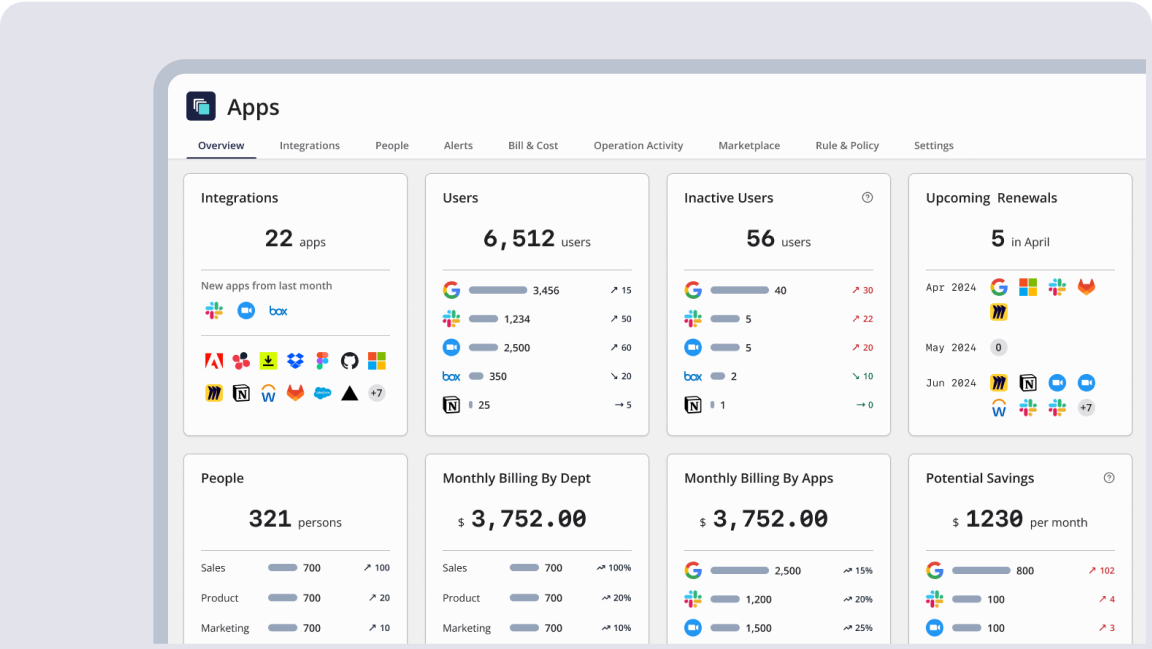Click the Sales usage progress bar in People card

click(x=283, y=567)
